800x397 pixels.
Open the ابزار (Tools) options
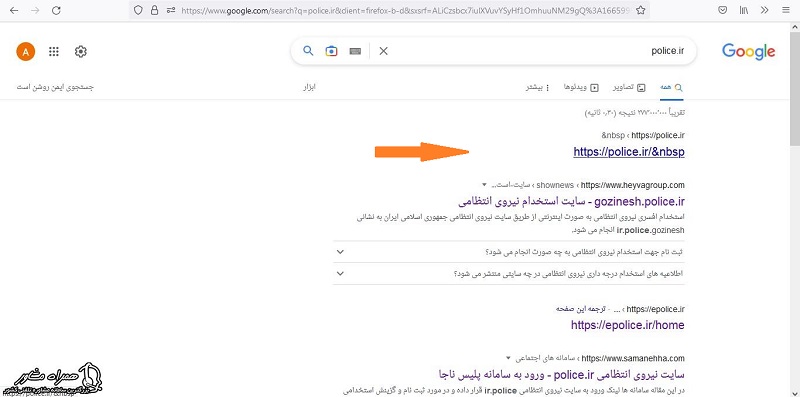point(310,87)
